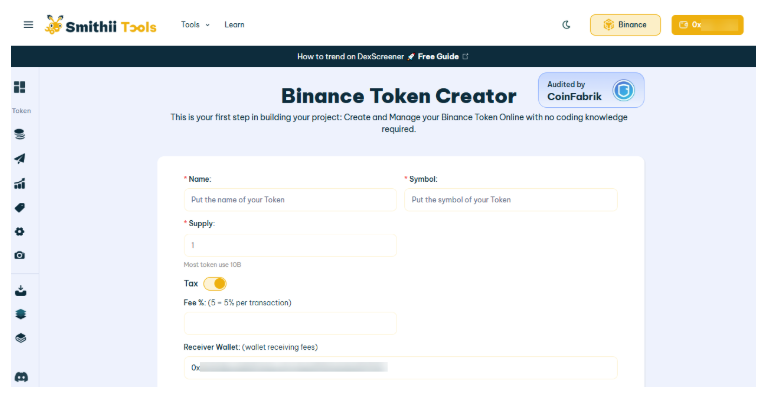Go to the Learn menu item
The height and width of the screenshot is (403, 766).
pos(234,25)
